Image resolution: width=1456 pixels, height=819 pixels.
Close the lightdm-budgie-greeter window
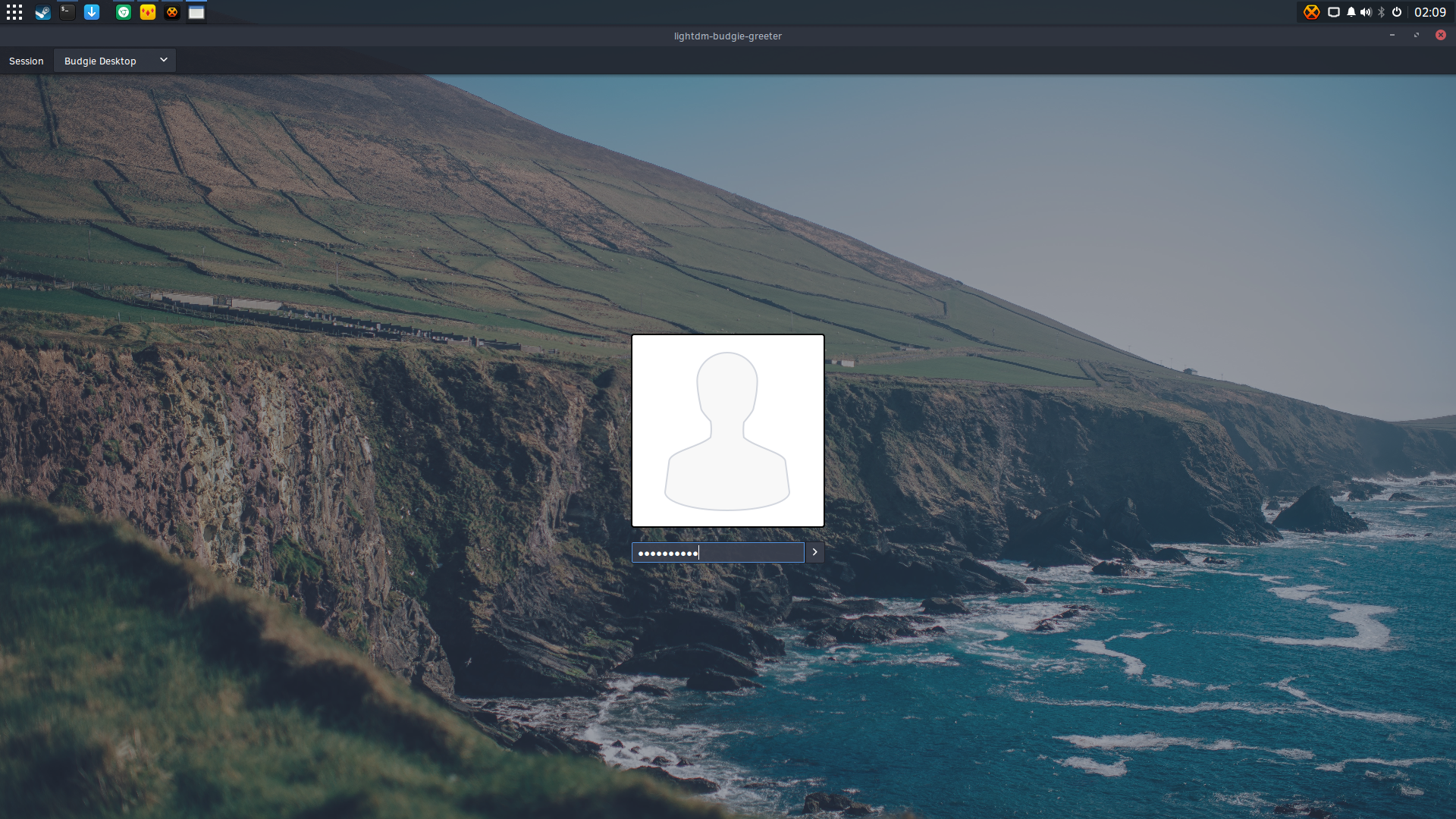(1441, 35)
